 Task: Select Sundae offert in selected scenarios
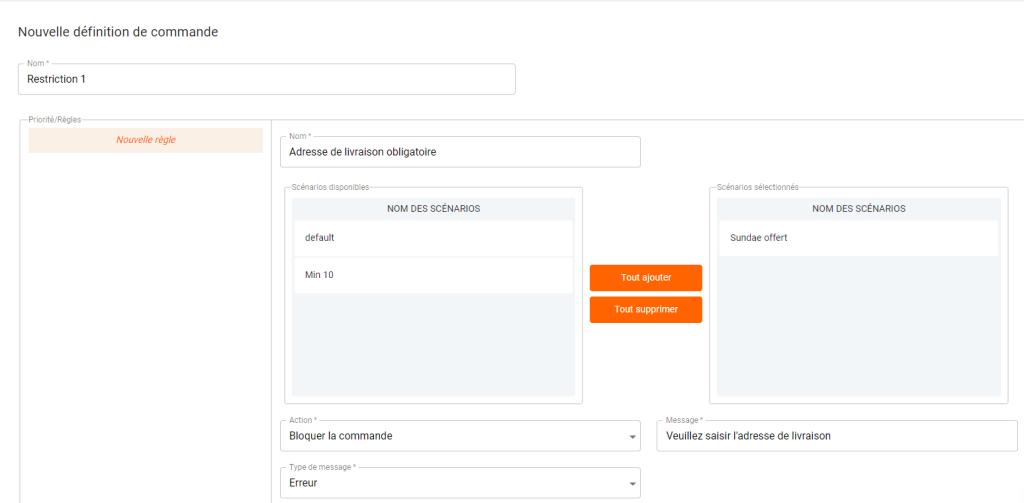[x=858, y=238]
